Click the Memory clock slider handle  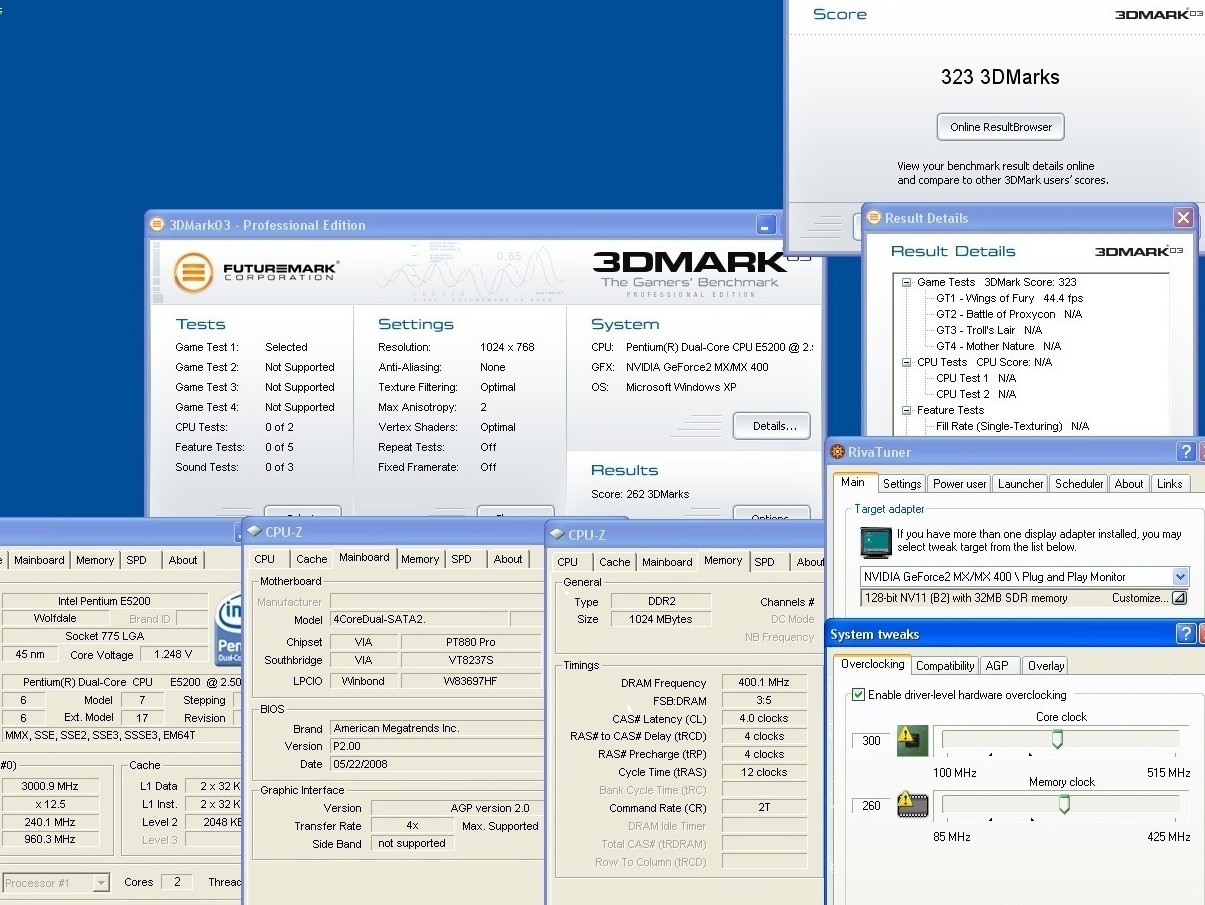1064,805
